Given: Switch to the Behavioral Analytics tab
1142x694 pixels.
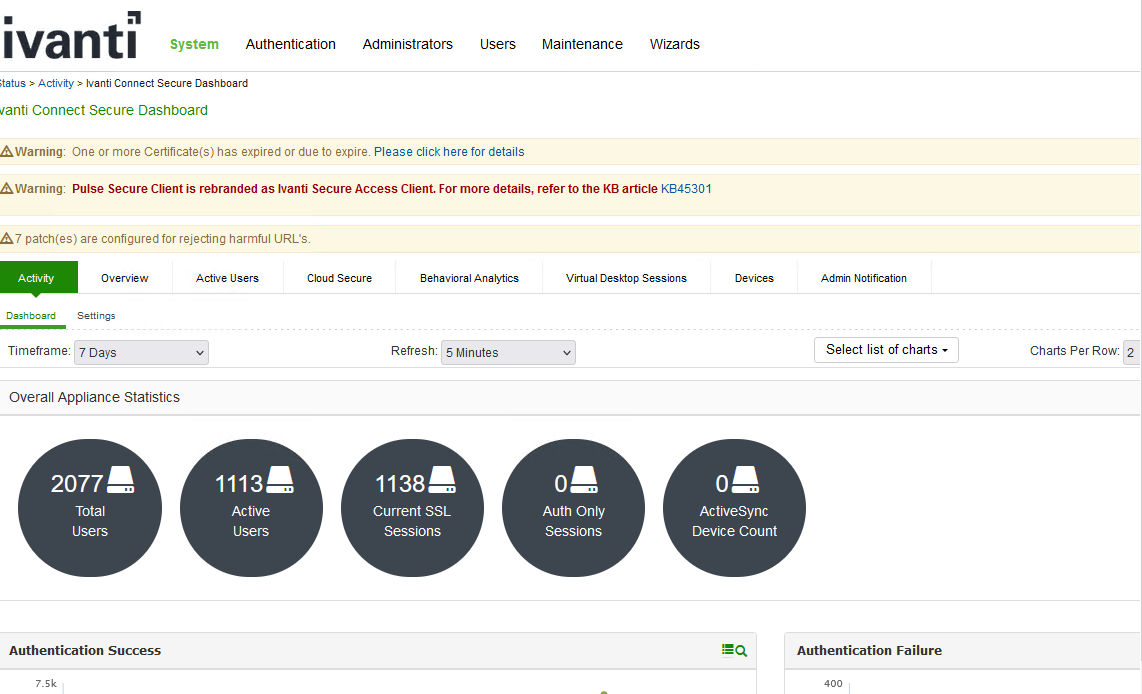Looking at the screenshot, I should 469,278.
